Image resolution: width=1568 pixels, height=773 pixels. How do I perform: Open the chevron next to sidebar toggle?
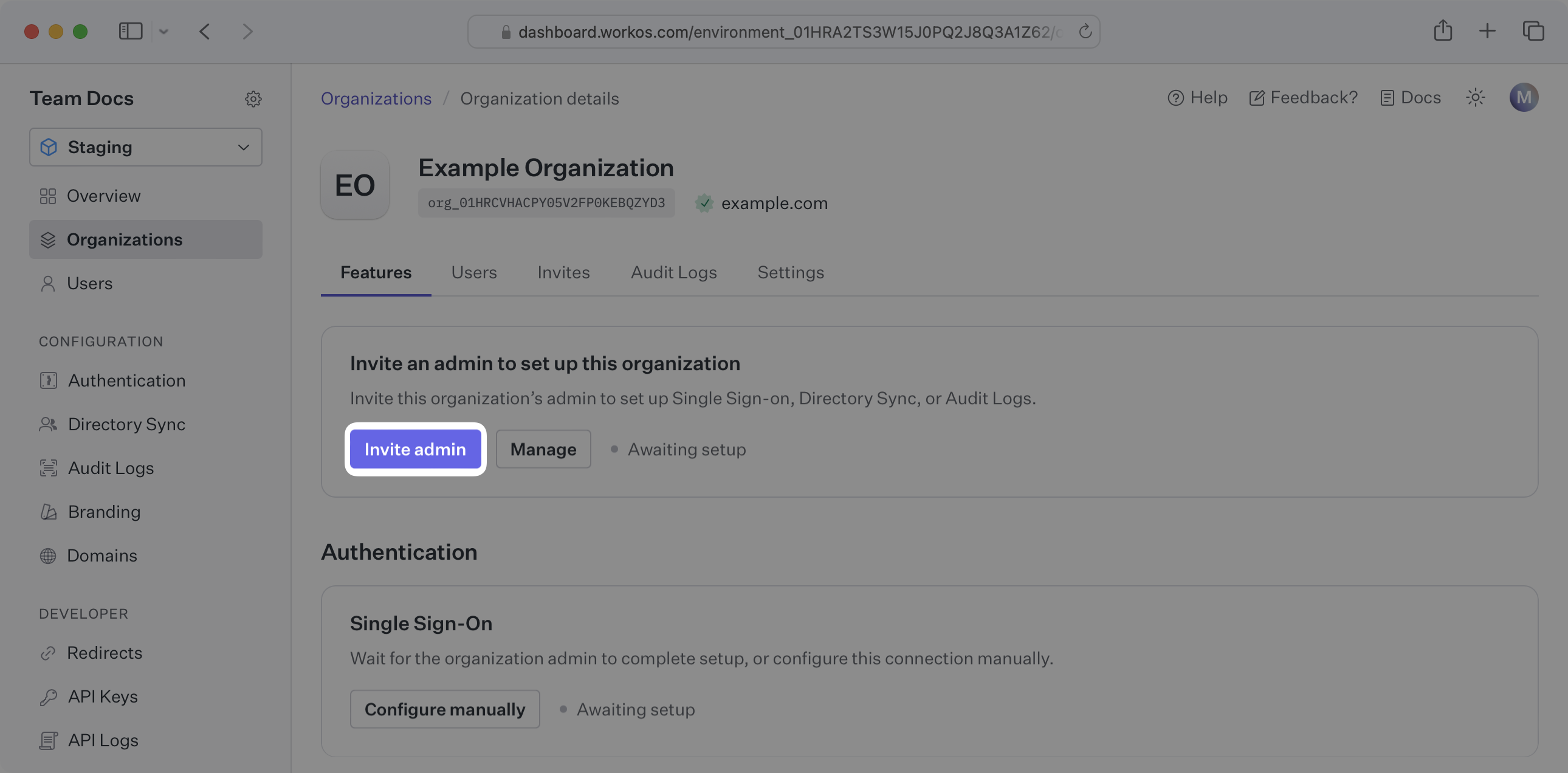tap(163, 32)
